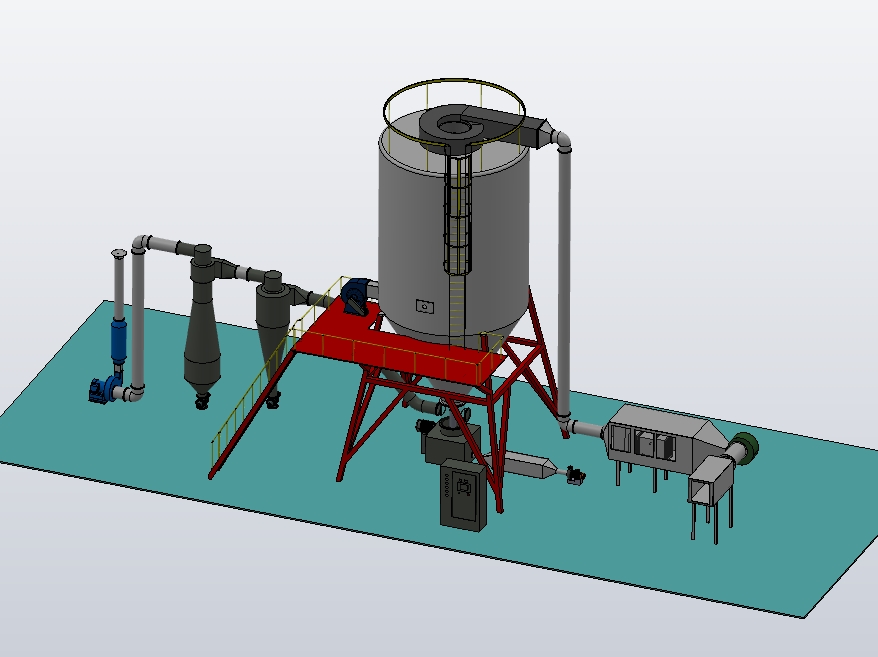Select the taller dark cyclone separator
Screen dimensions: 878x657
(202, 325)
